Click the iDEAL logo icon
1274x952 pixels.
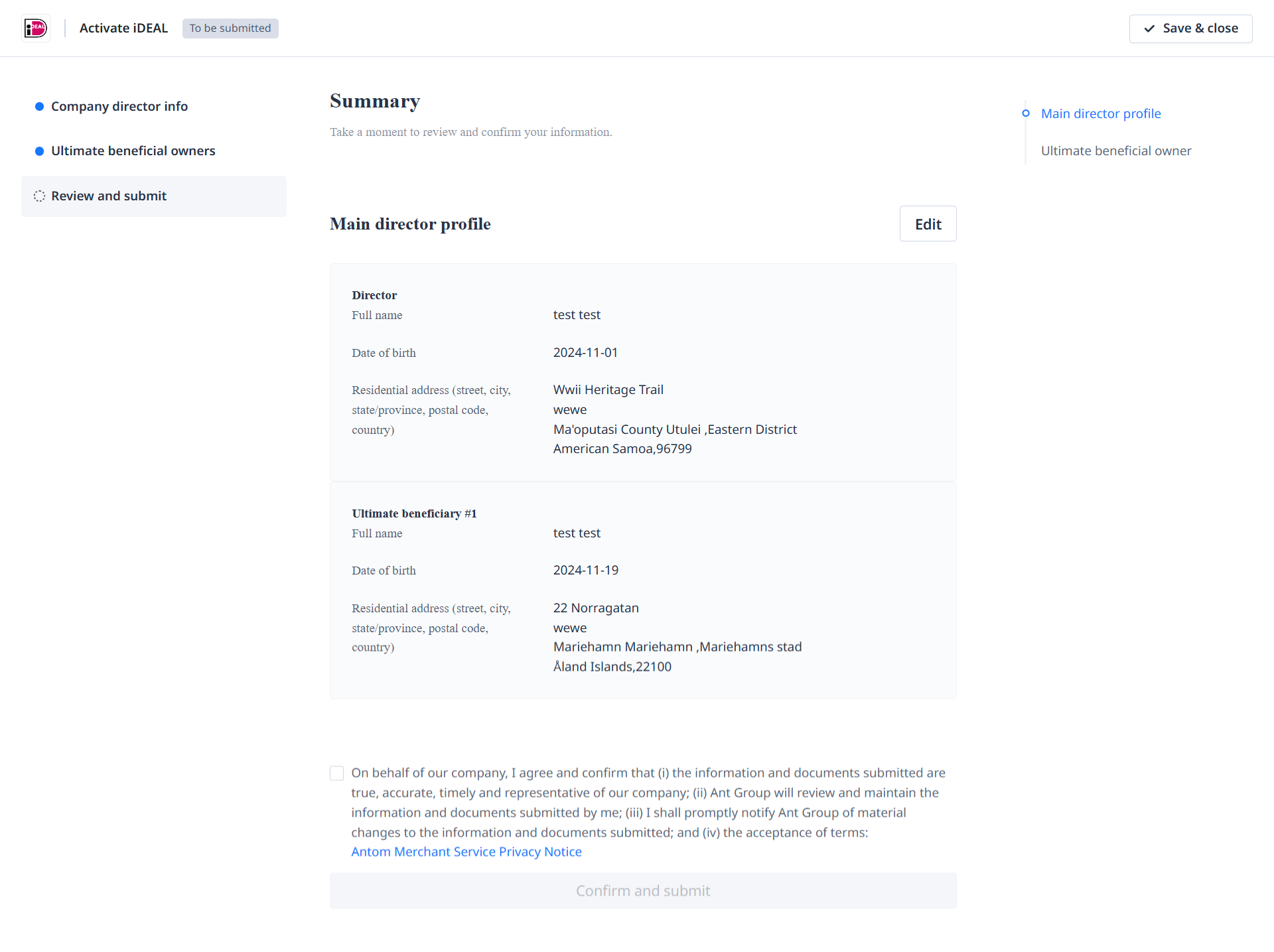(36, 29)
